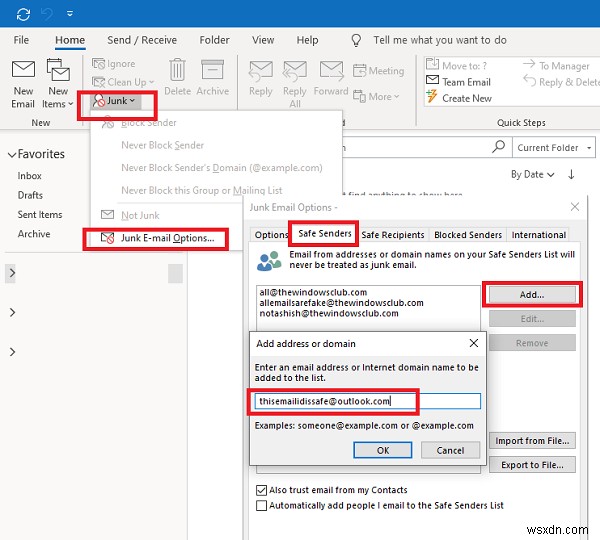Click the Delete trash can icon
600x540 pixels.
(178, 70)
